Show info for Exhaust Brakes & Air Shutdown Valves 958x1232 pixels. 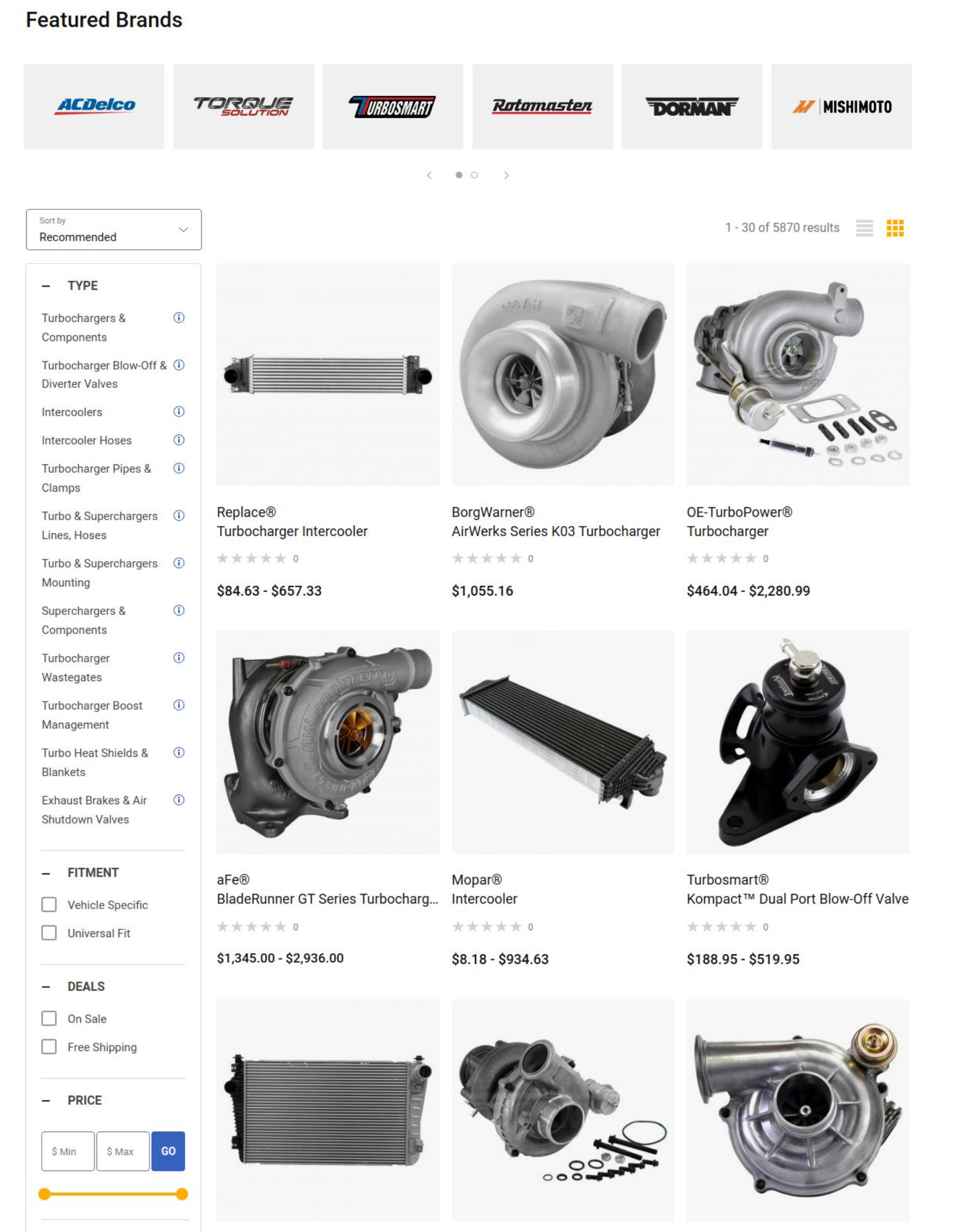click(179, 800)
